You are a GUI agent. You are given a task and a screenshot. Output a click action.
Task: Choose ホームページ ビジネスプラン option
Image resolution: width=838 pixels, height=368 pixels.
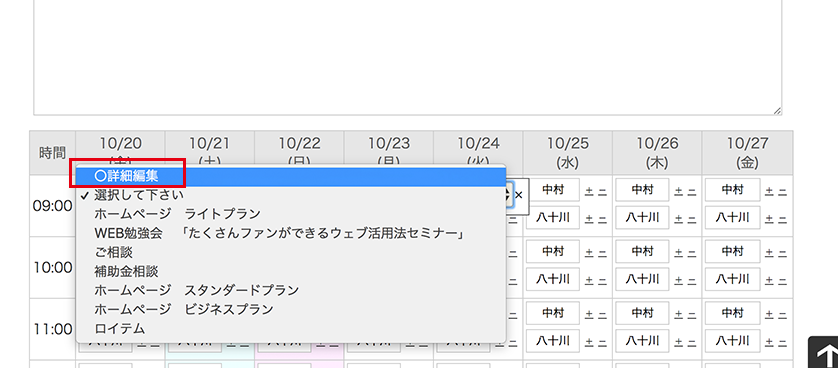[x=291, y=309]
